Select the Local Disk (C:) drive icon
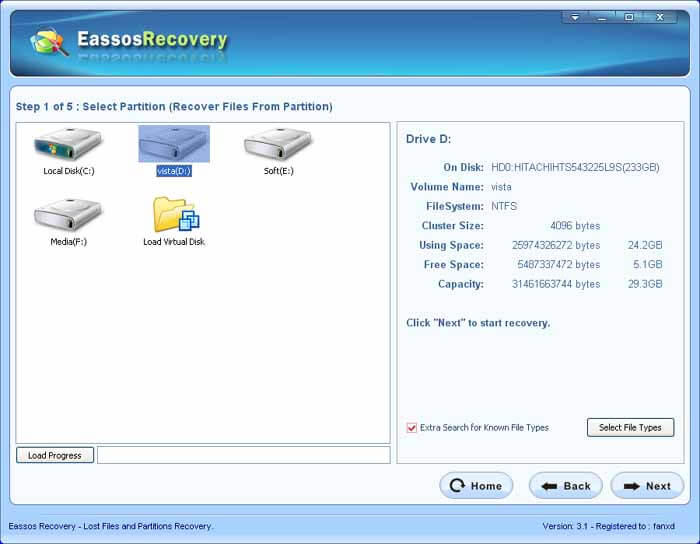 click(x=68, y=144)
